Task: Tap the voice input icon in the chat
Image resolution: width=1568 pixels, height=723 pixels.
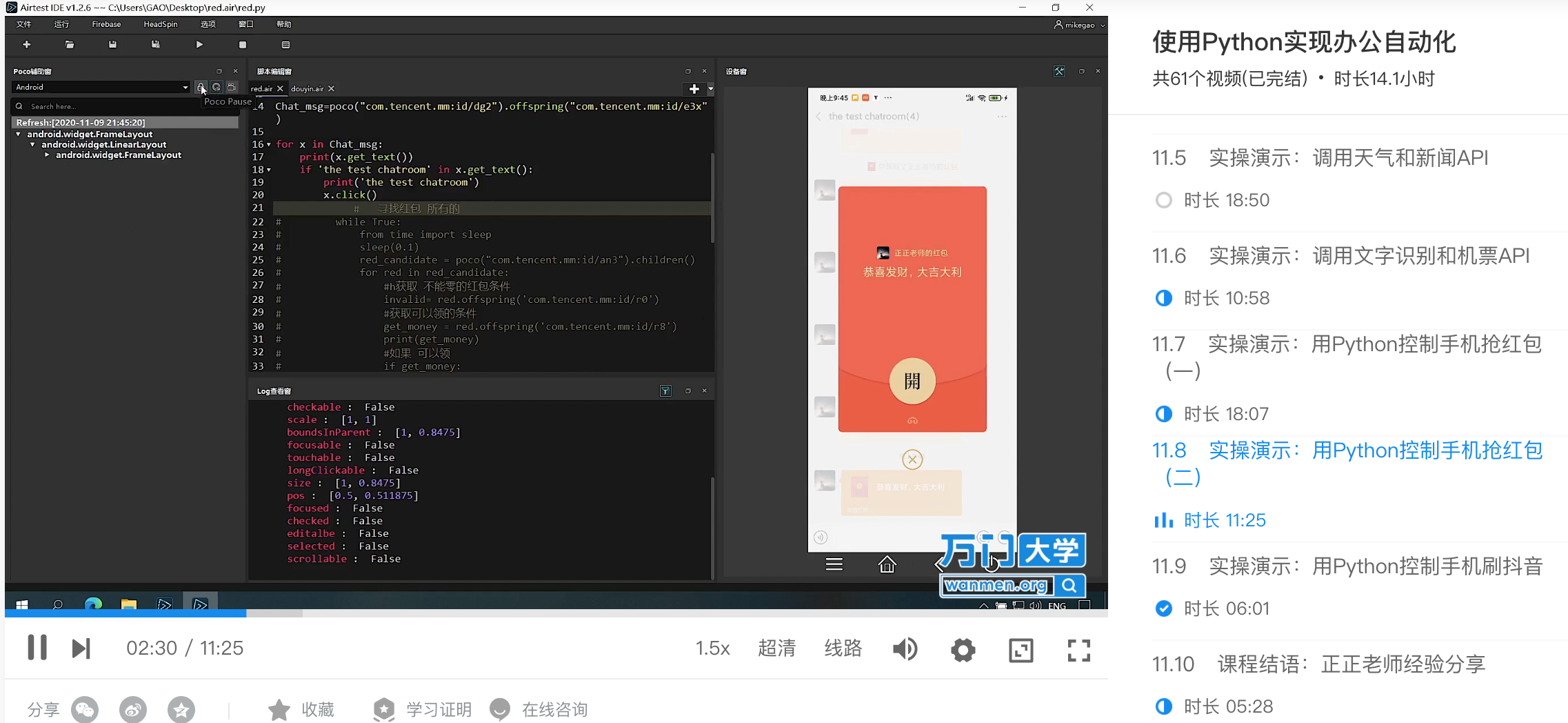Action: click(x=821, y=537)
